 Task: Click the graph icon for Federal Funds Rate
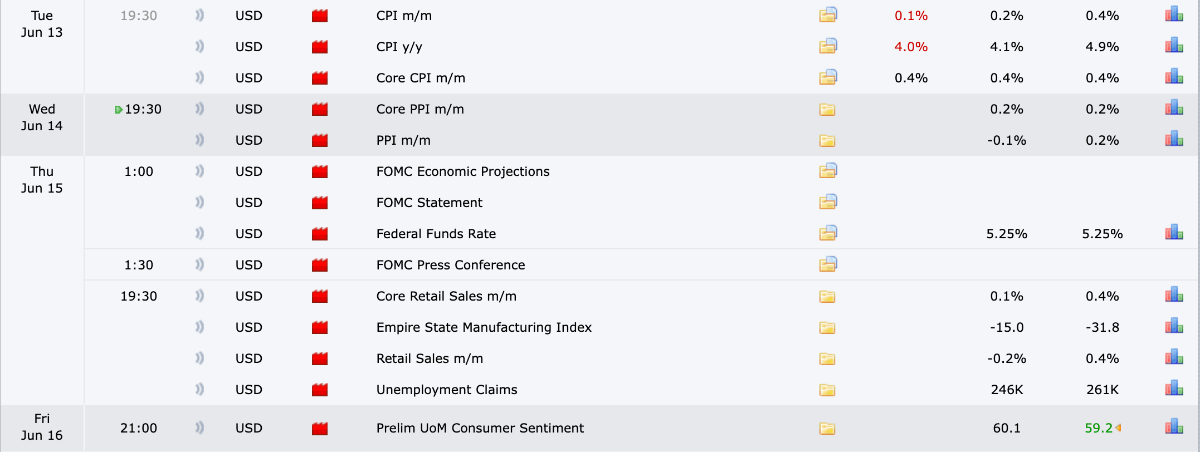[1173, 233]
